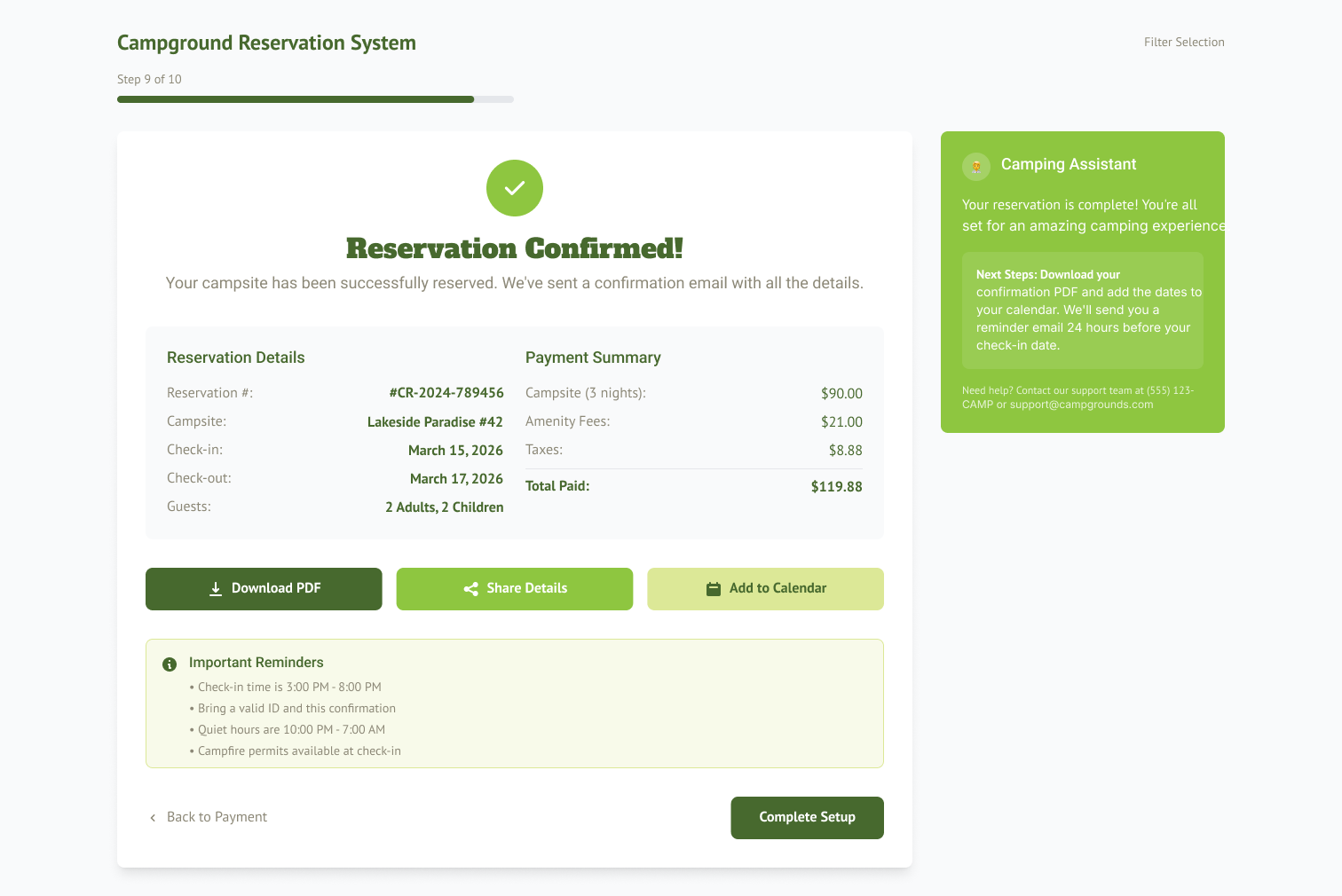Click check-out date March 17, 2026

[x=456, y=479]
